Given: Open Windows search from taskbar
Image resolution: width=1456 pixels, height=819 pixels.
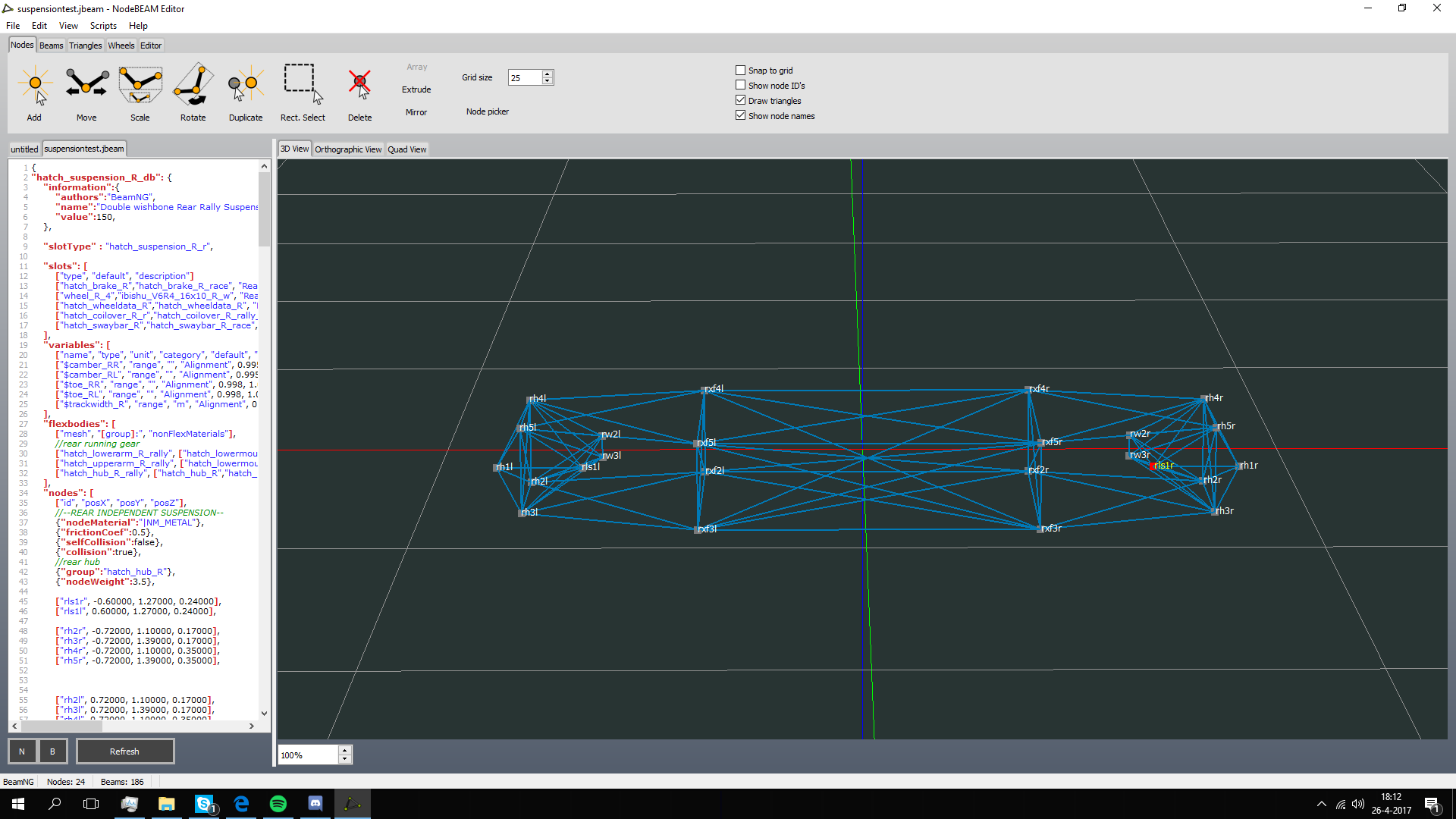Looking at the screenshot, I should click(55, 804).
